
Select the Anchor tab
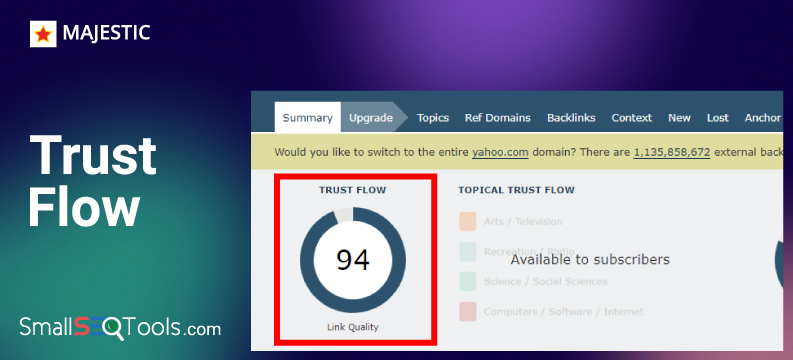tap(763, 118)
